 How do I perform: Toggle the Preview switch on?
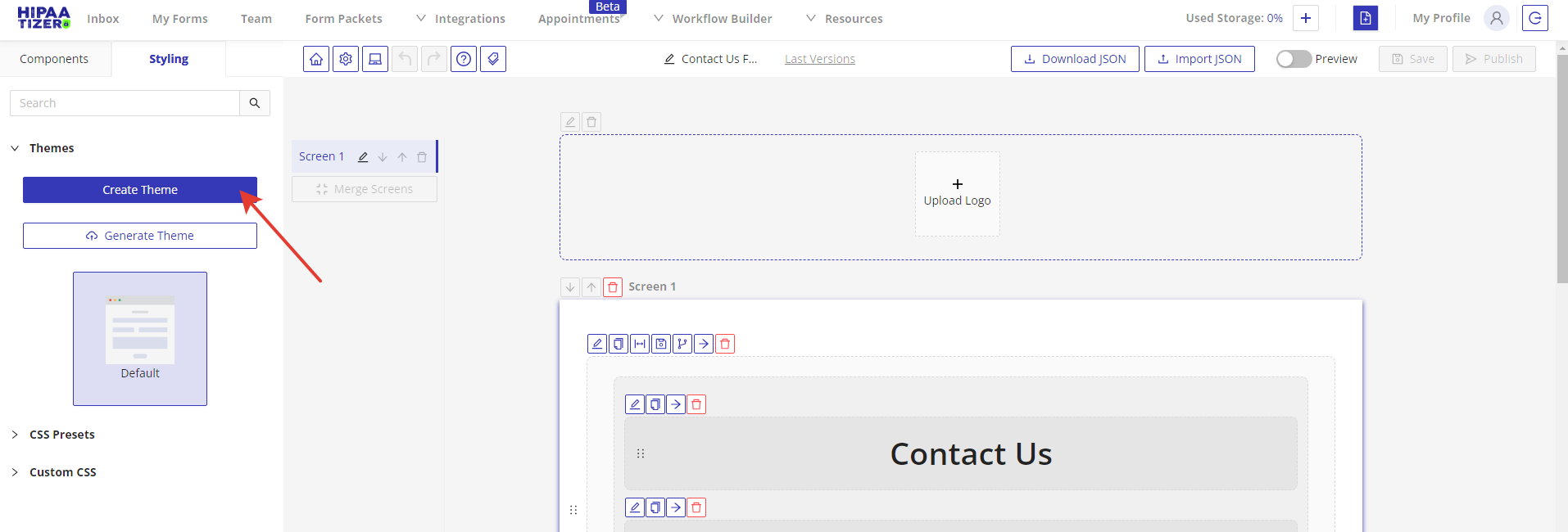1294,59
